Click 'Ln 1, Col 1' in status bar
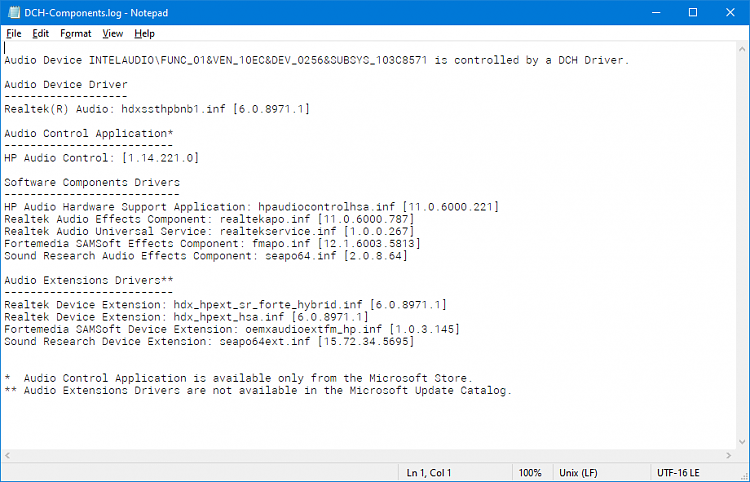This screenshot has height=482, width=750. point(429,473)
